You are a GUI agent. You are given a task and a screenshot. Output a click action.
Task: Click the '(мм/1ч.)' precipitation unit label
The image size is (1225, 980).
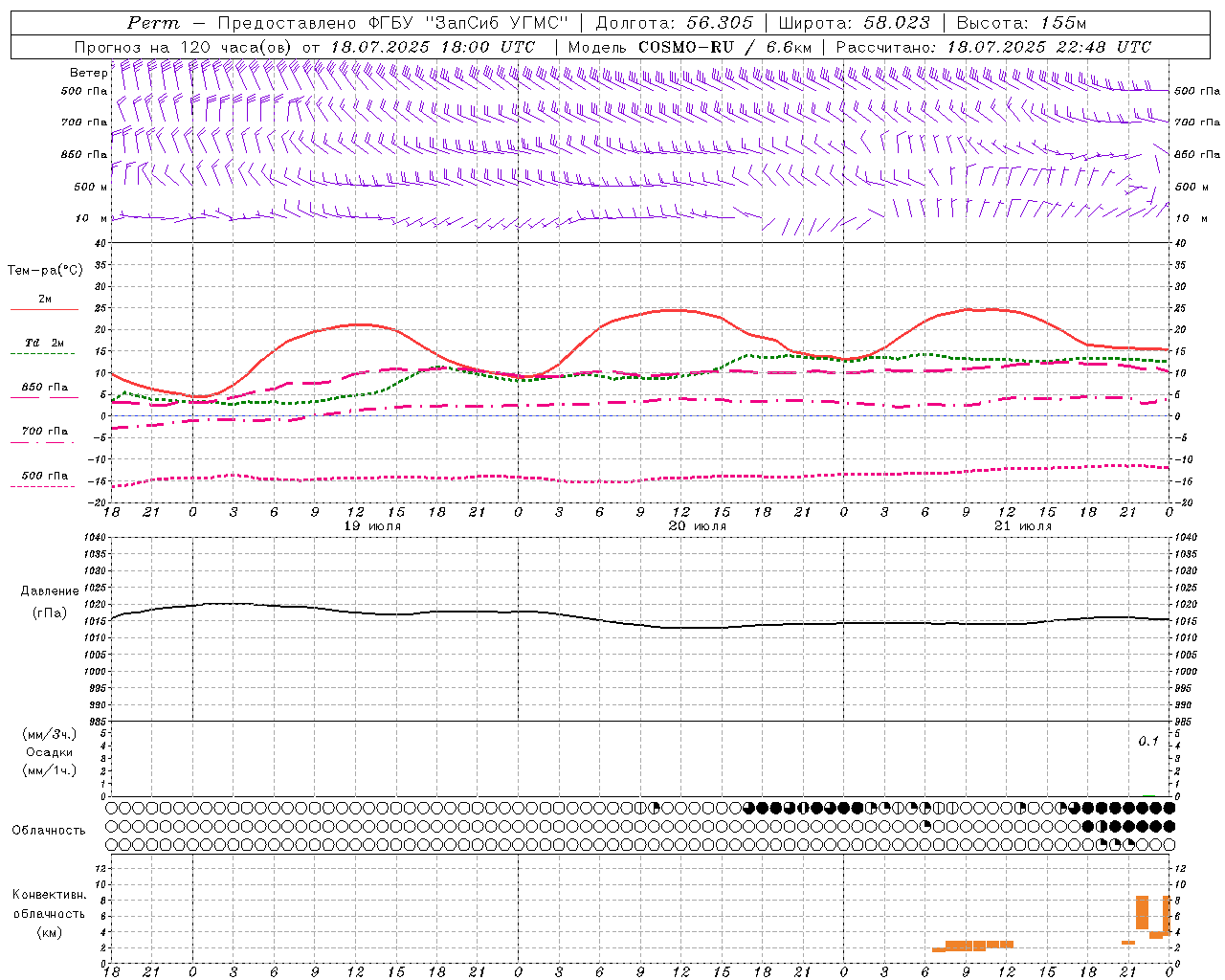[50, 770]
